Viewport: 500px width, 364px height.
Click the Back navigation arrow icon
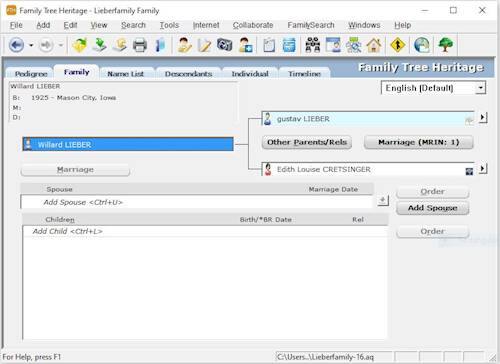[16, 45]
